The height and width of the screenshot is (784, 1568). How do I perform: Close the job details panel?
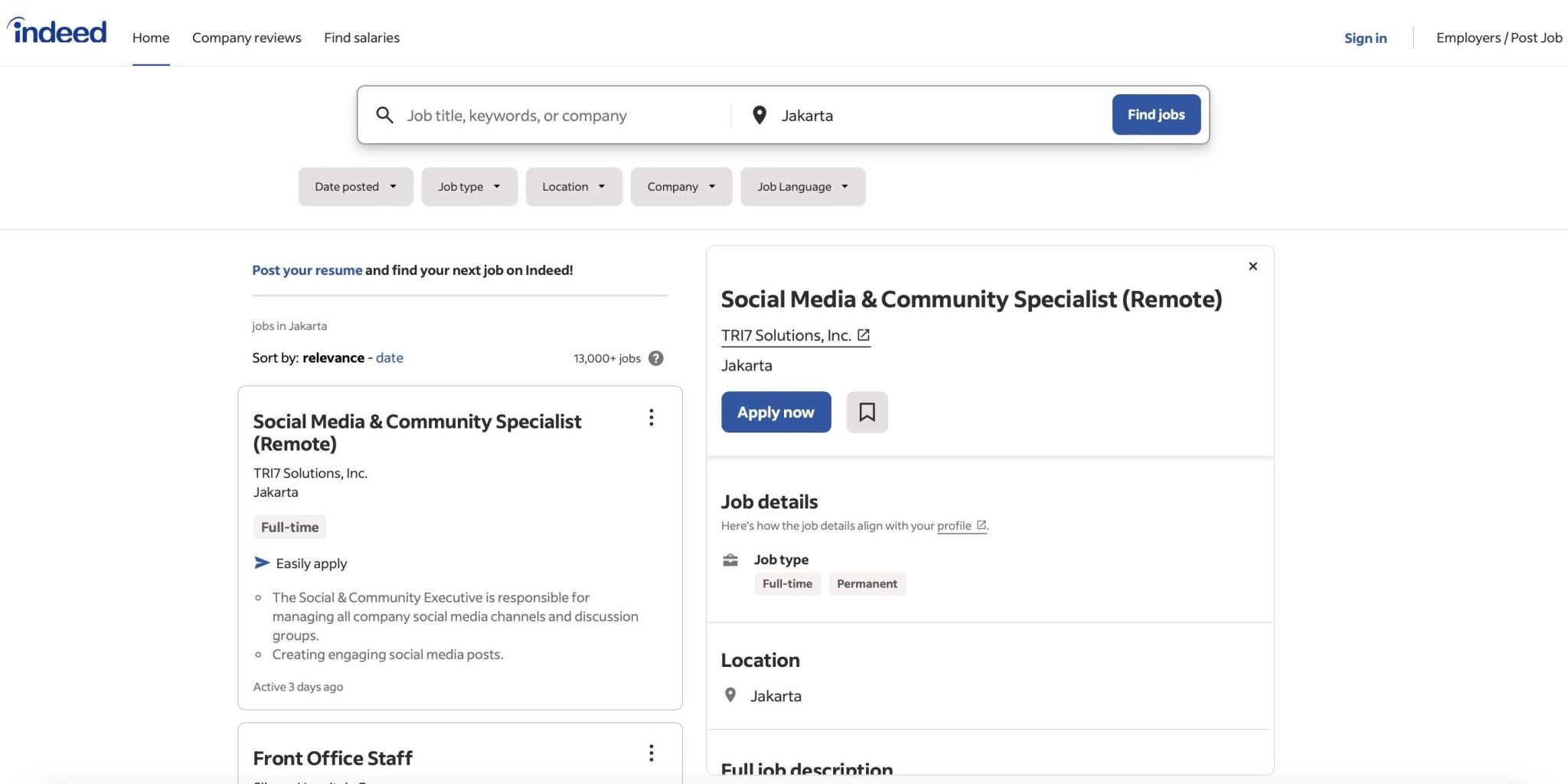pos(1253,266)
